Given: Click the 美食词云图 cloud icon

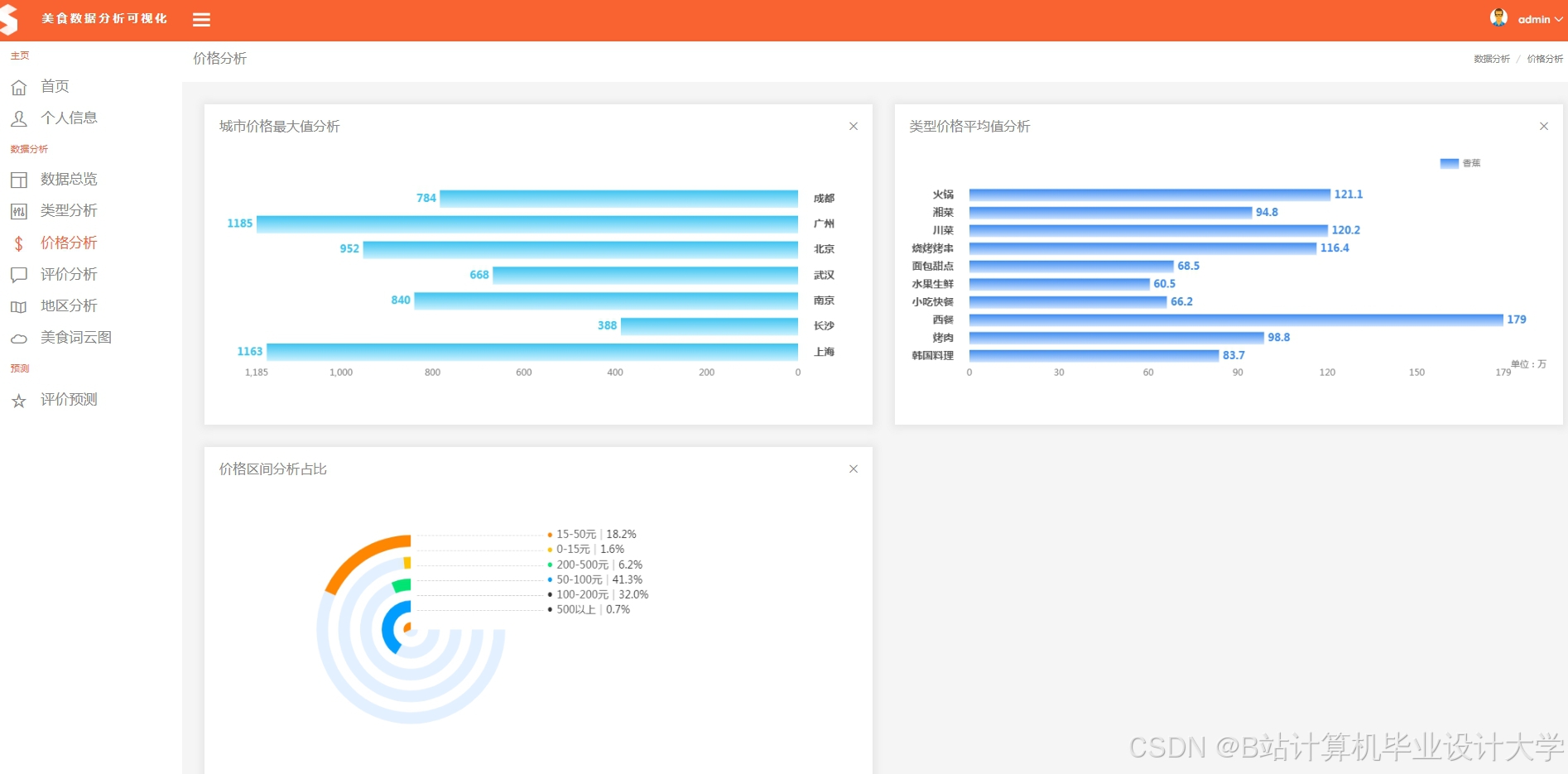Looking at the screenshot, I should 18,337.
